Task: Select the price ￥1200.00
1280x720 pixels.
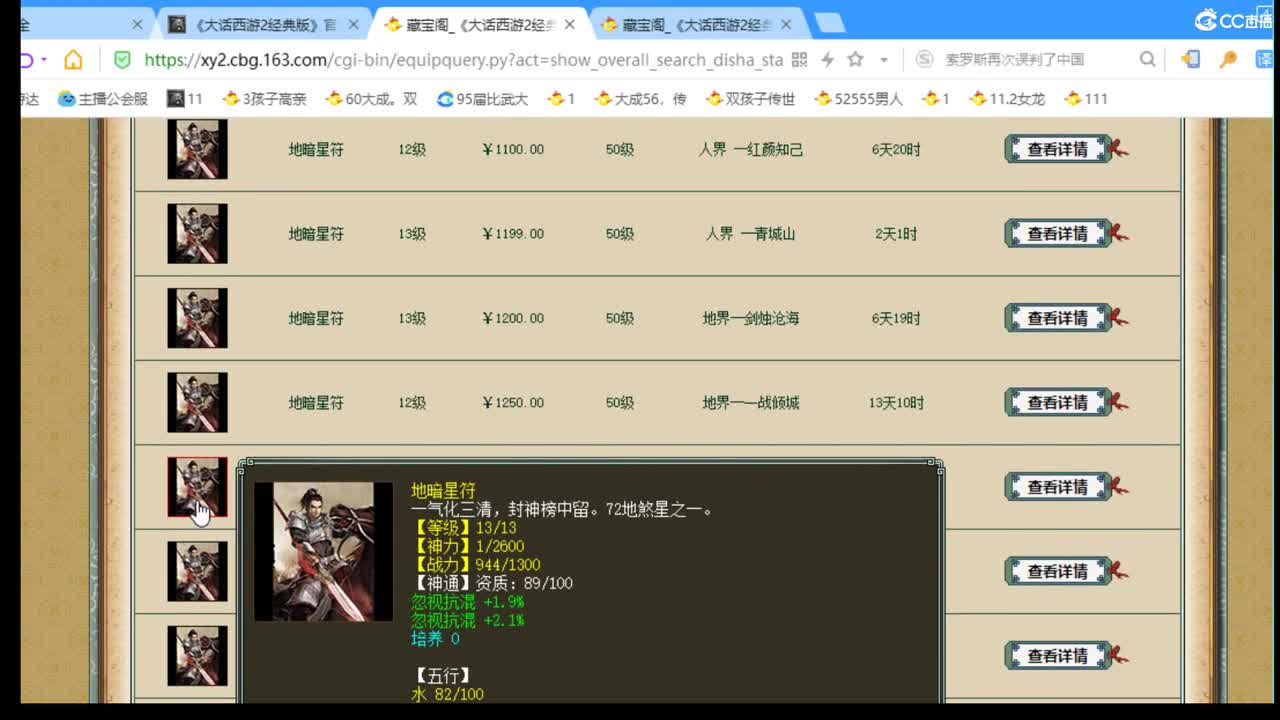Action: click(x=513, y=318)
